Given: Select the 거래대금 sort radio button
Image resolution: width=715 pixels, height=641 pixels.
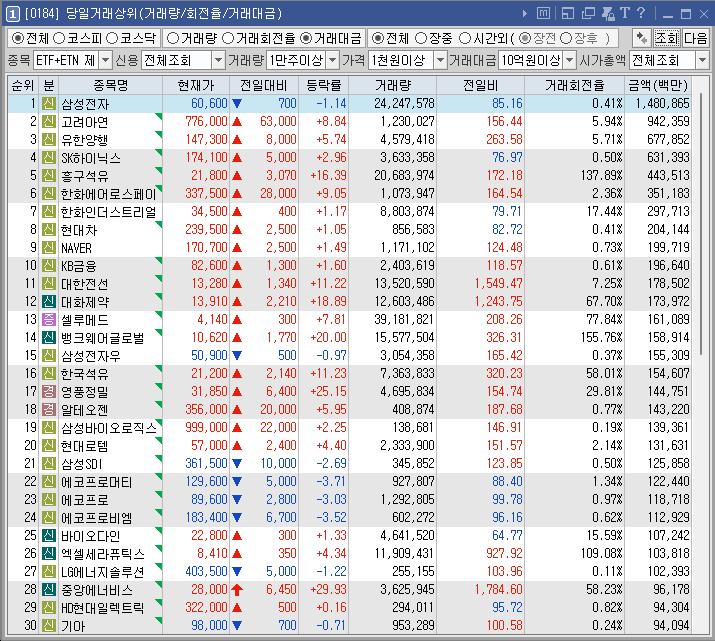Looking at the screenshot, I should click(306, 38).
